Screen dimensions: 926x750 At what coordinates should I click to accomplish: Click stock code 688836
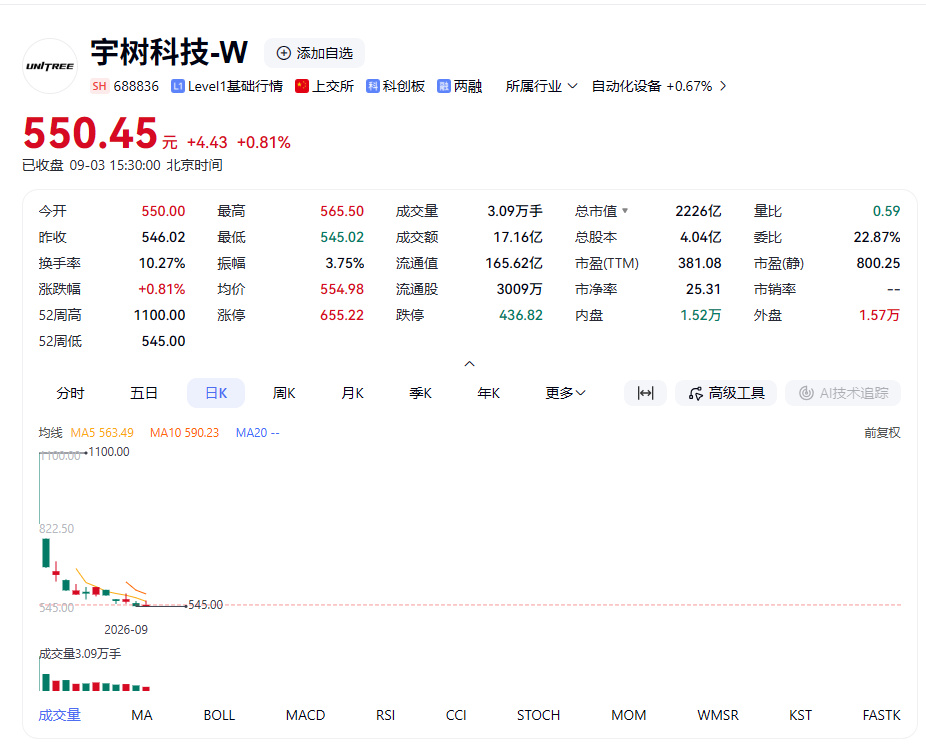[136, 86]
